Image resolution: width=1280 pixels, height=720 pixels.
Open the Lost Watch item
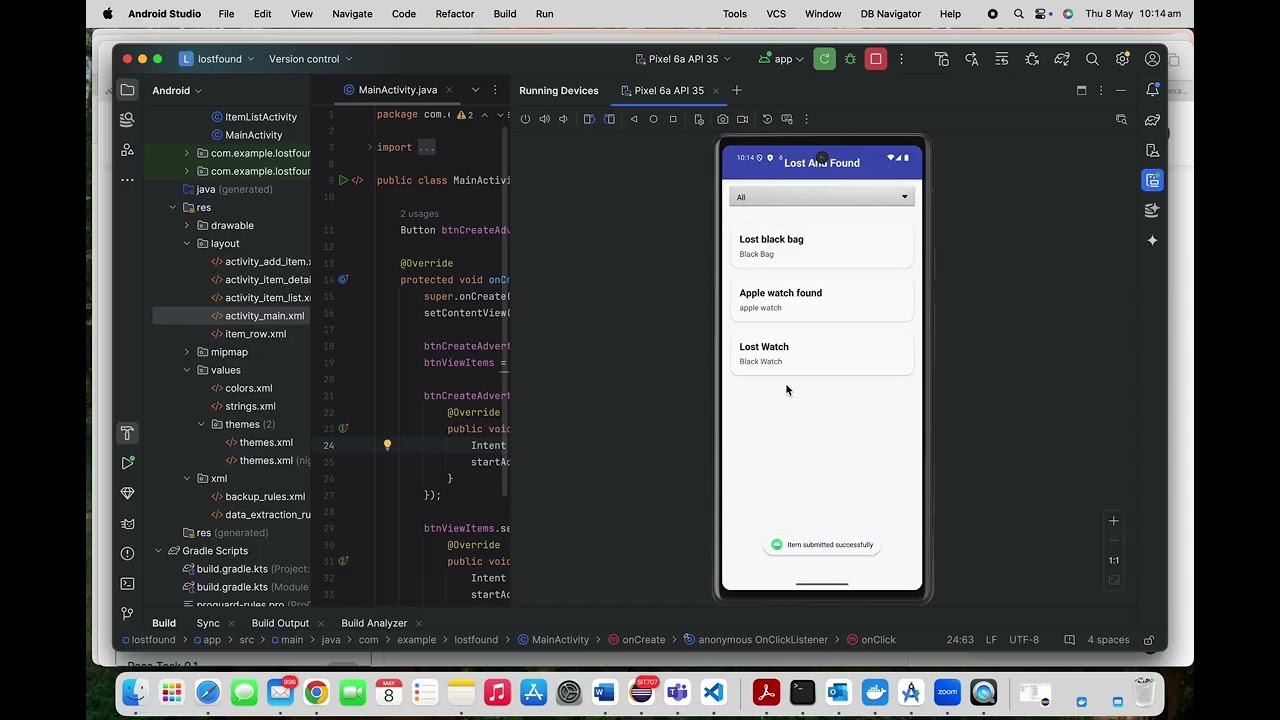coord(821,354)
